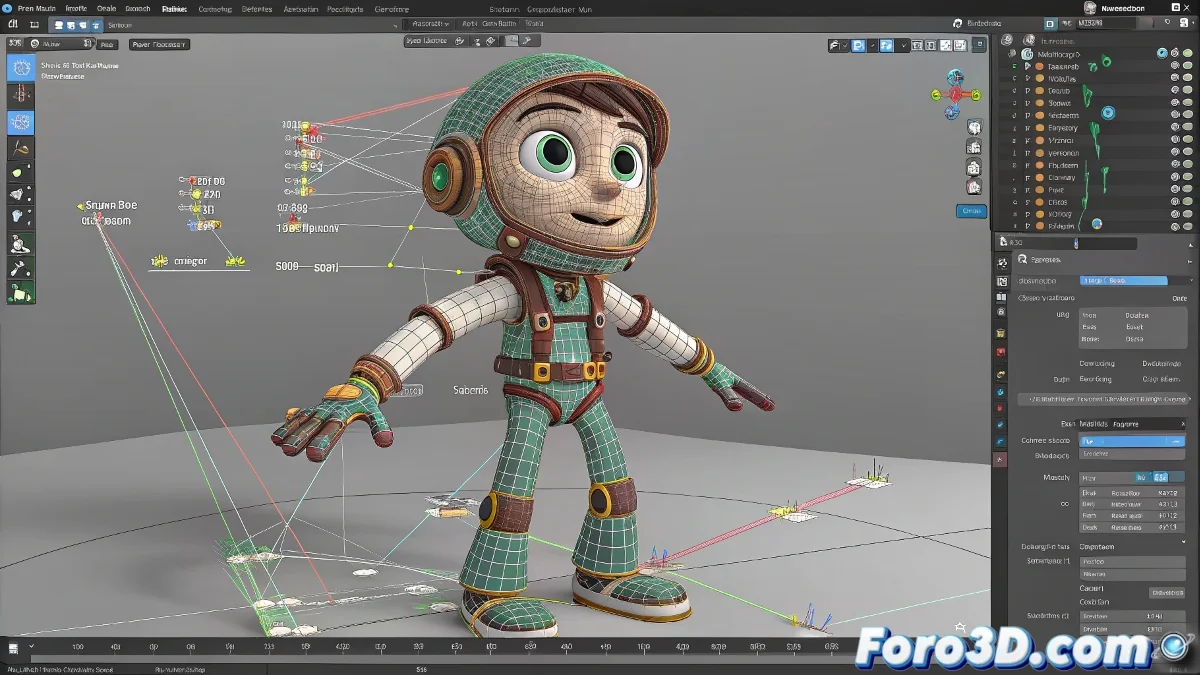Click the app logo icon in the top-left corner
The width and height of the screenshot is (1200, 675).
pos(8,8)
